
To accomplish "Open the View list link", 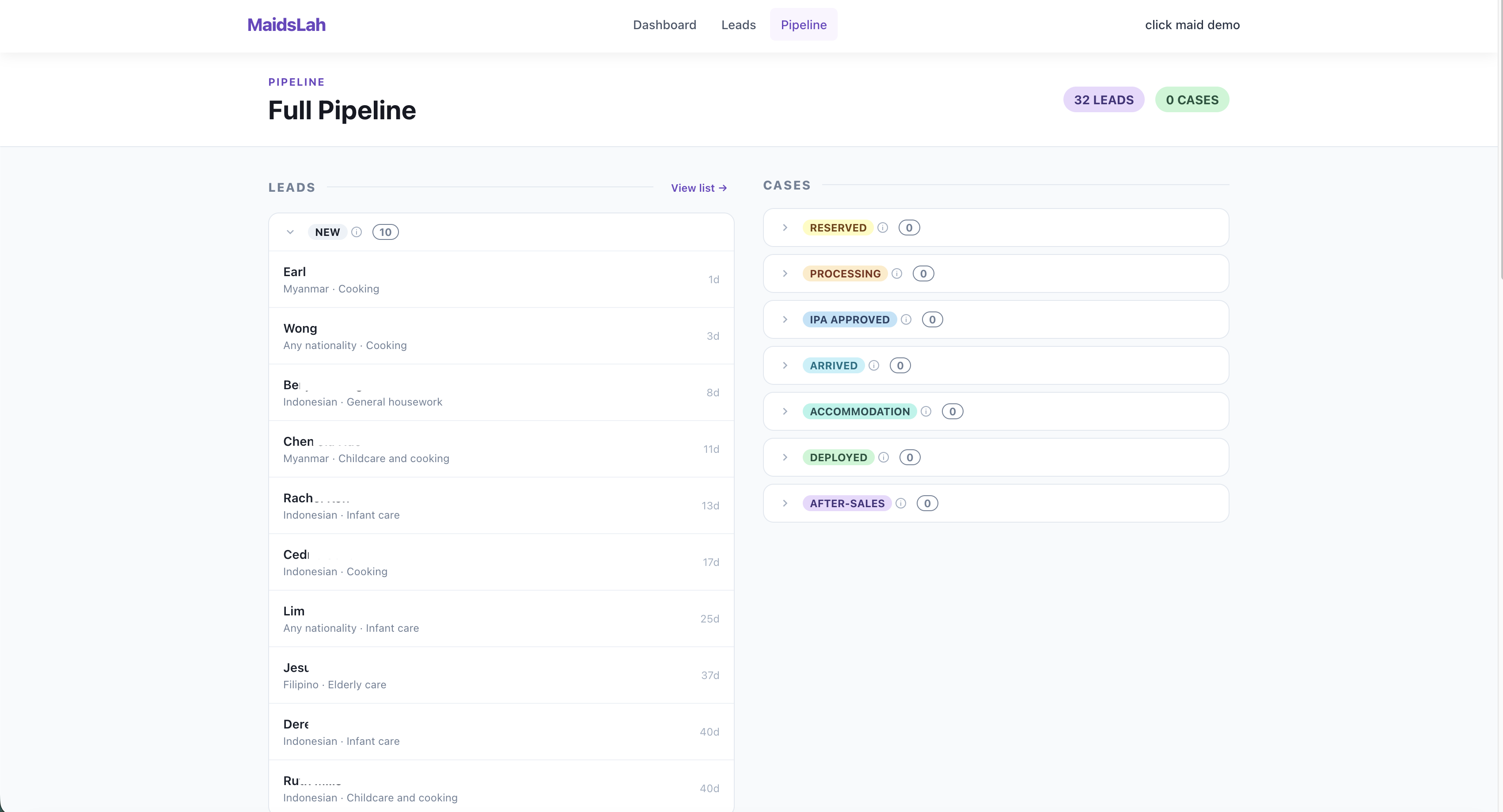I will click(699, 188).
